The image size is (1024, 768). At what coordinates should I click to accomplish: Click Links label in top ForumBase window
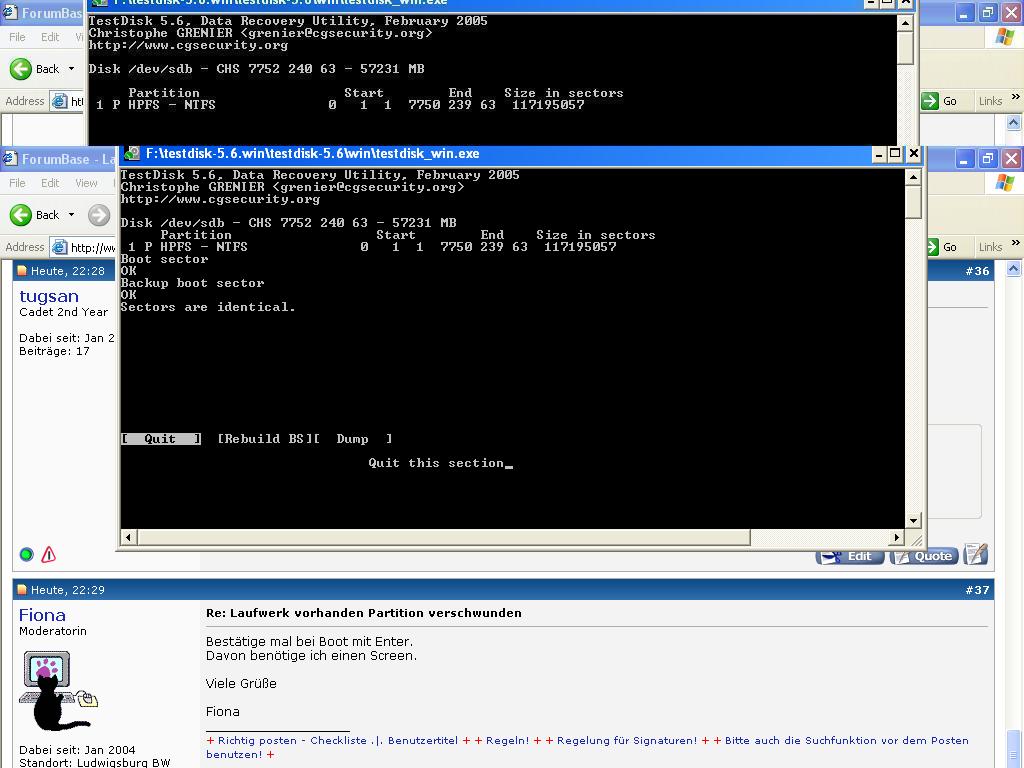[990, 101]
